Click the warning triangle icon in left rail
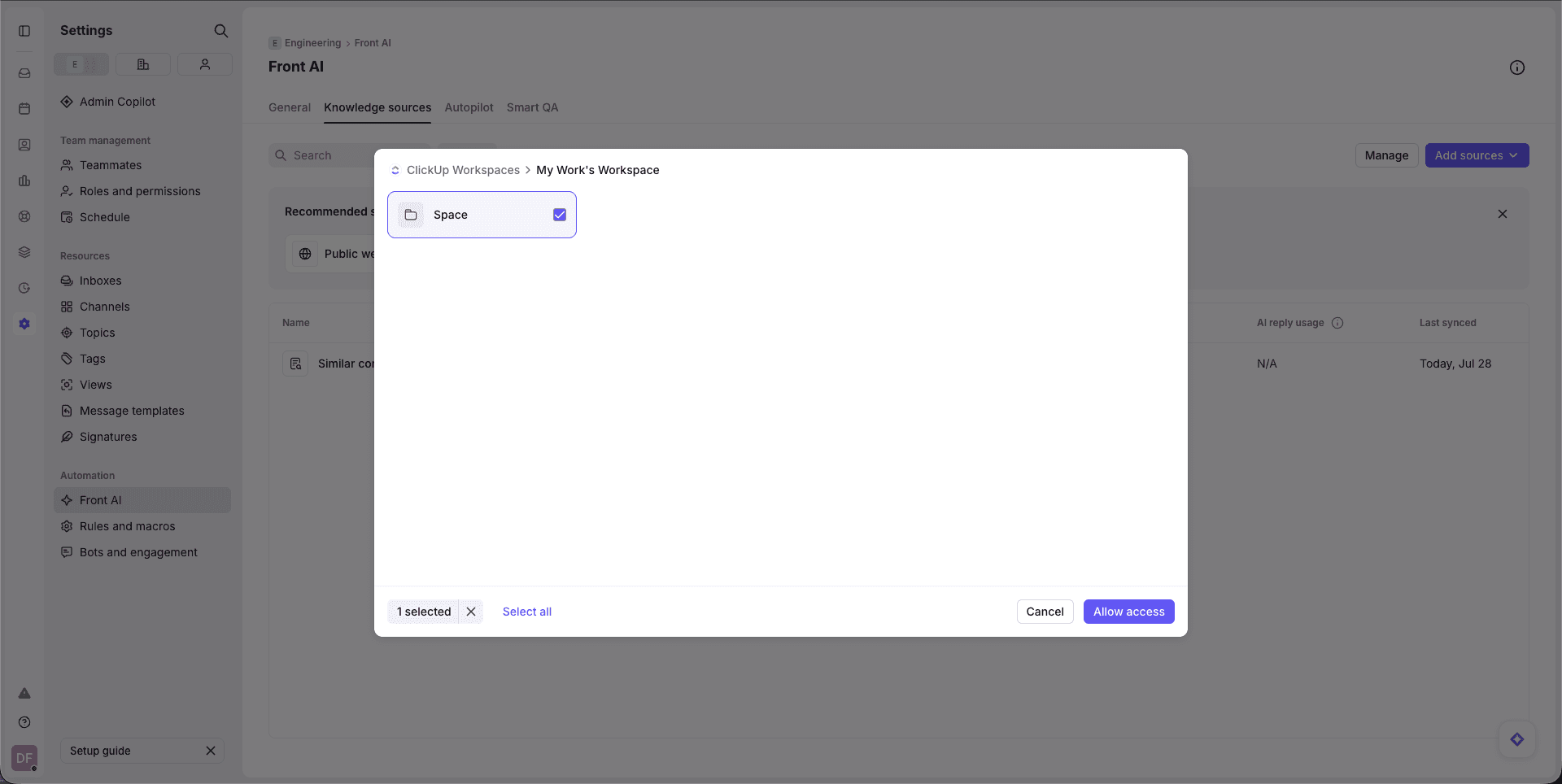Screen dimensions: 1562x784 pyautogui.click(x=24, y=693)
